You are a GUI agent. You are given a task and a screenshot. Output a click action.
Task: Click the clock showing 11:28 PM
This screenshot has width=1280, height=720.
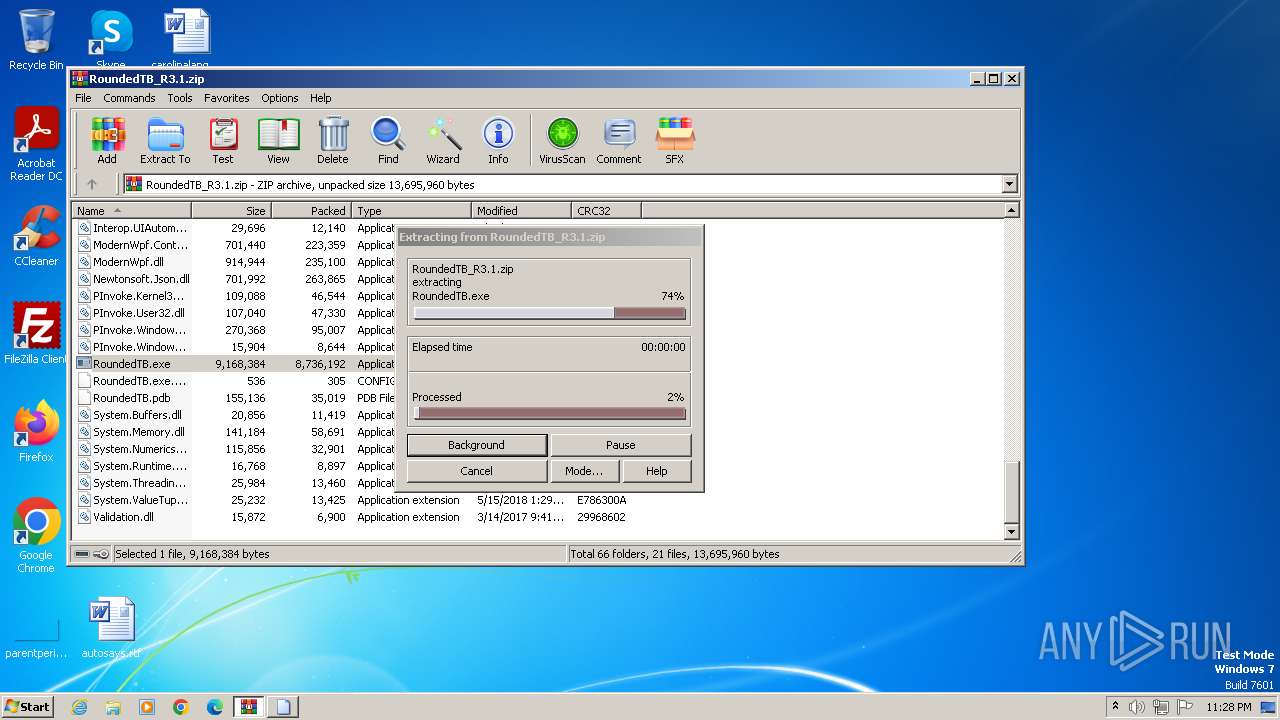[1229, 707]
